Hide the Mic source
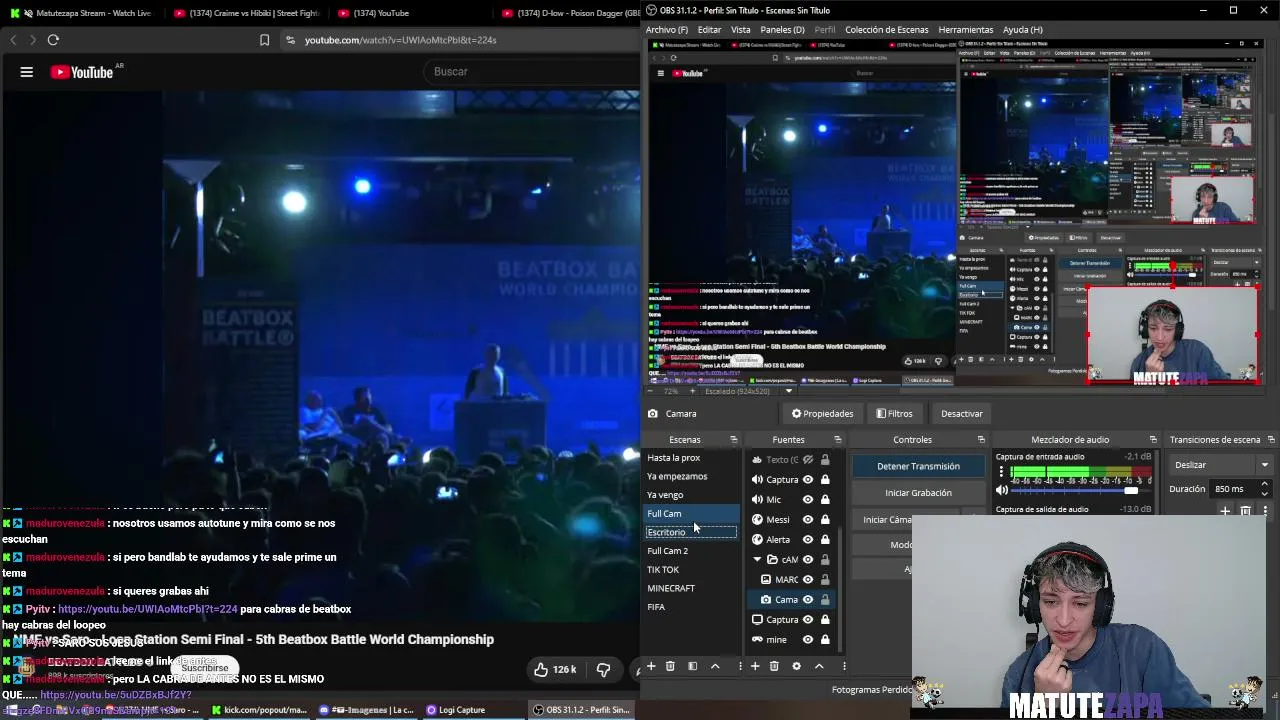 pos(808,499)
